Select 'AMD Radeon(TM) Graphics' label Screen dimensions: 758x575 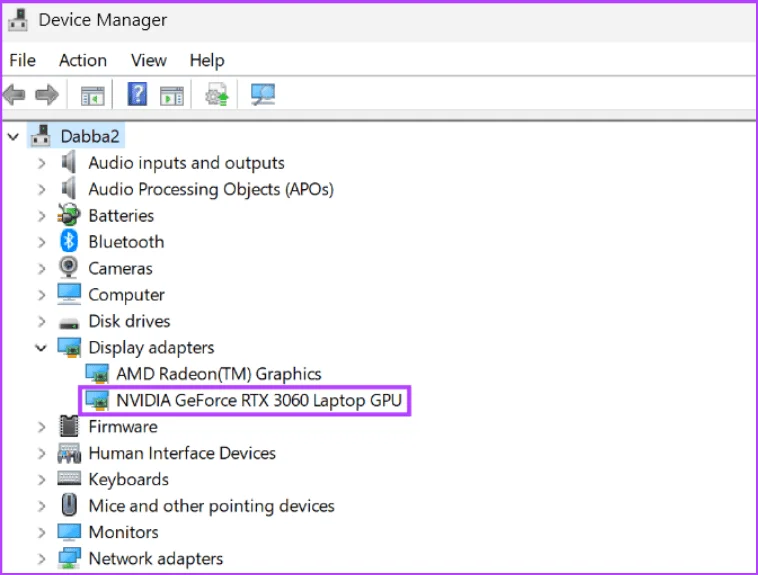click(x=219, y=374)
